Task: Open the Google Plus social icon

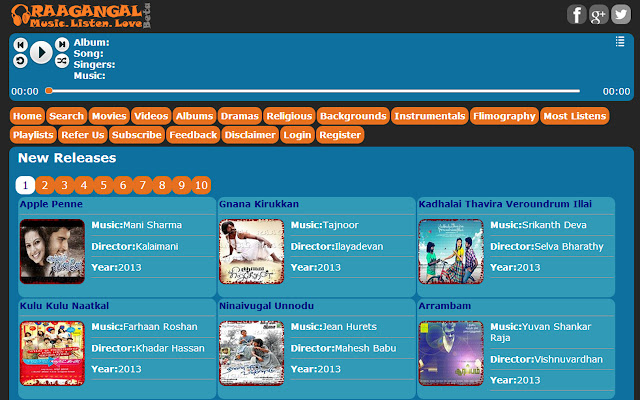Action: [x=599, y=15]
